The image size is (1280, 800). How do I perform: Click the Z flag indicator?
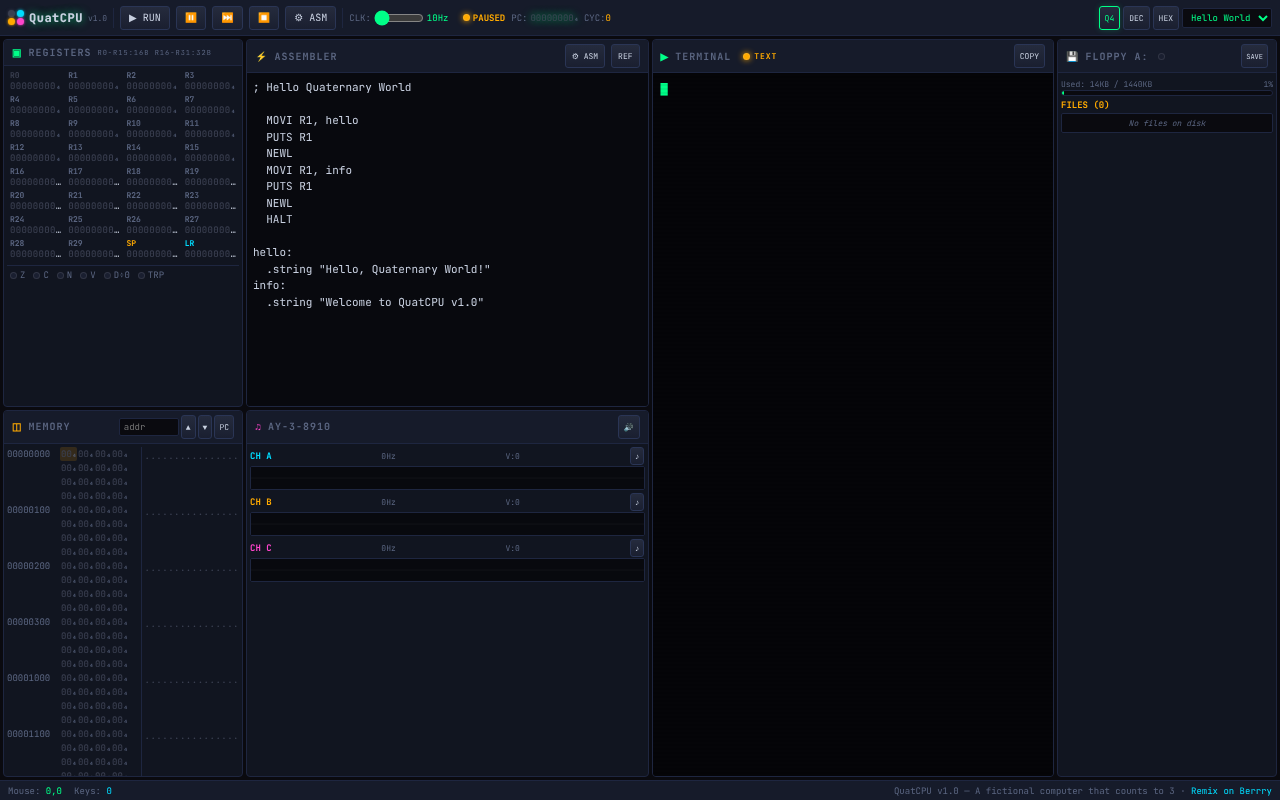pos(18,275)
